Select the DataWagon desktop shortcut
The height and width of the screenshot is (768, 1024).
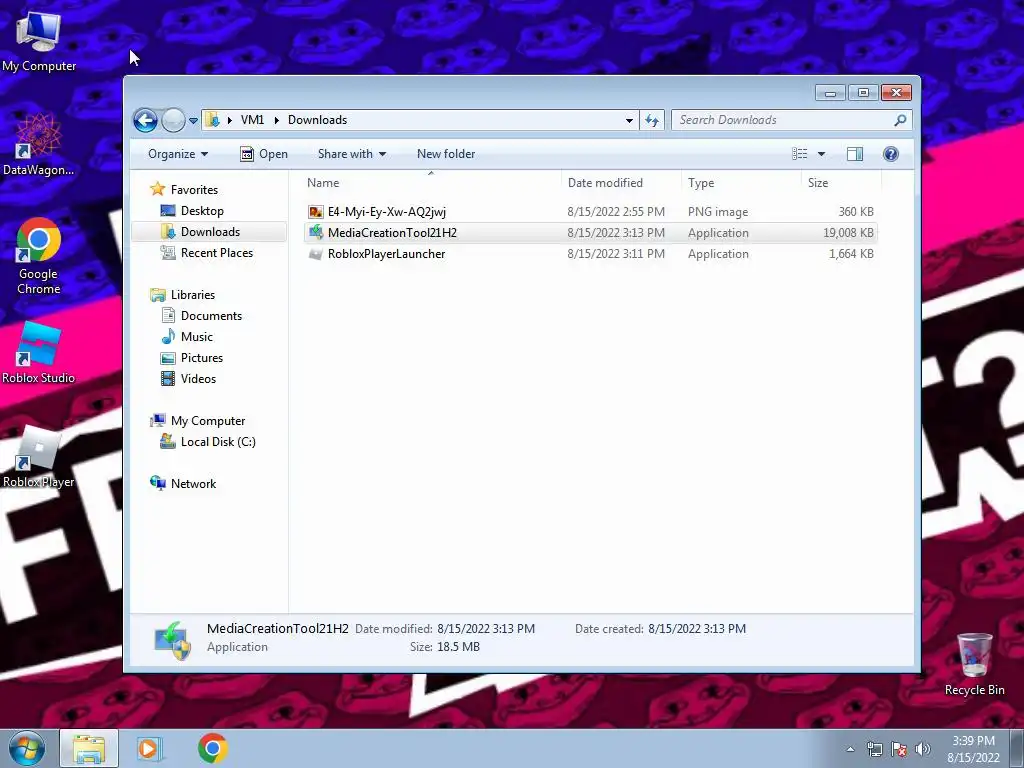tap(39, 144)
